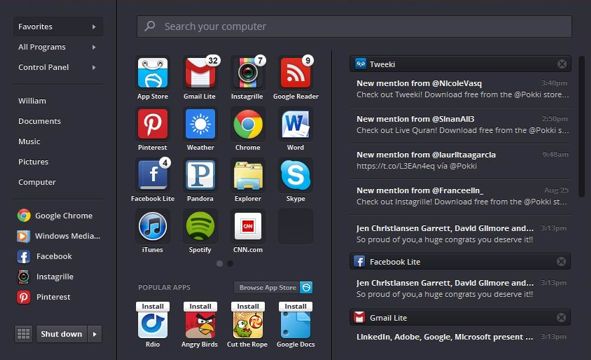Click the Facebook Lite header icon
Image resolution: width=591 pixels, height=360 pixels.
point(359,261)
